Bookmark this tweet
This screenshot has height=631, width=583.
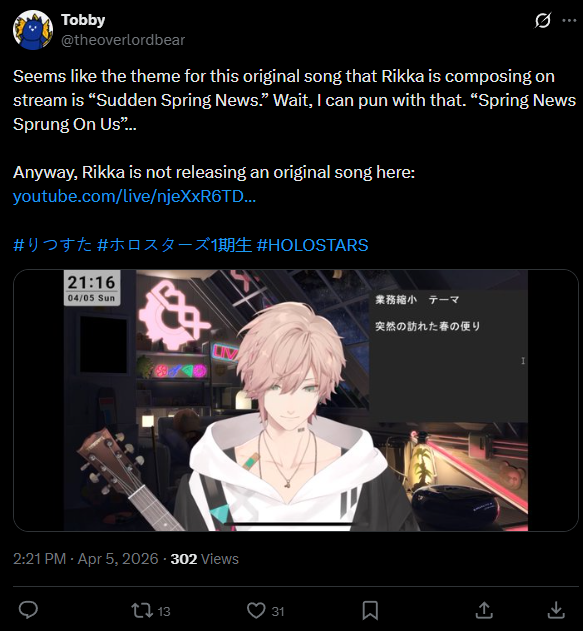(370, 610)
